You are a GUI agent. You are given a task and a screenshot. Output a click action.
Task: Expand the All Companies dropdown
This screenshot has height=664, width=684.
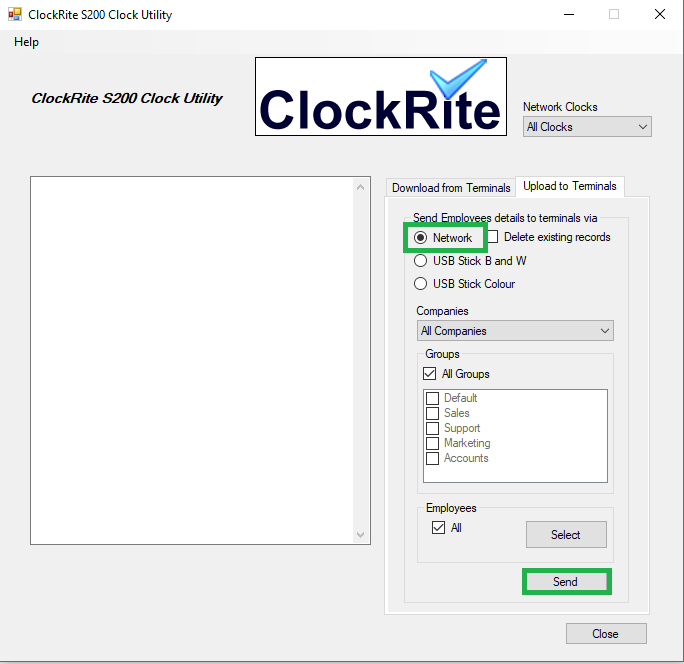pos(515,331)
